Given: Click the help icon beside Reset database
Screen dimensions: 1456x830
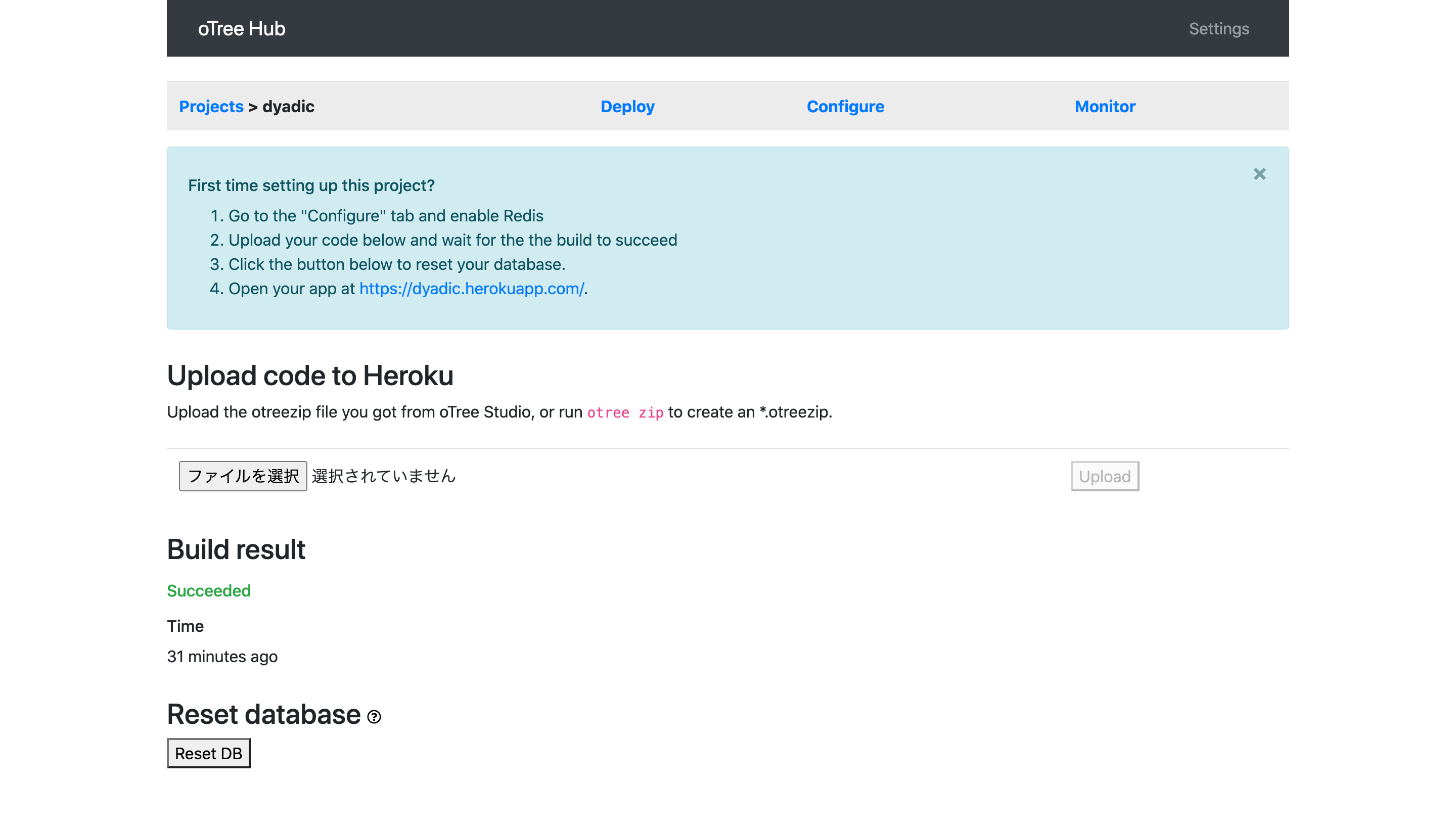Looking at the screenshot, I should tap(374, 717).
